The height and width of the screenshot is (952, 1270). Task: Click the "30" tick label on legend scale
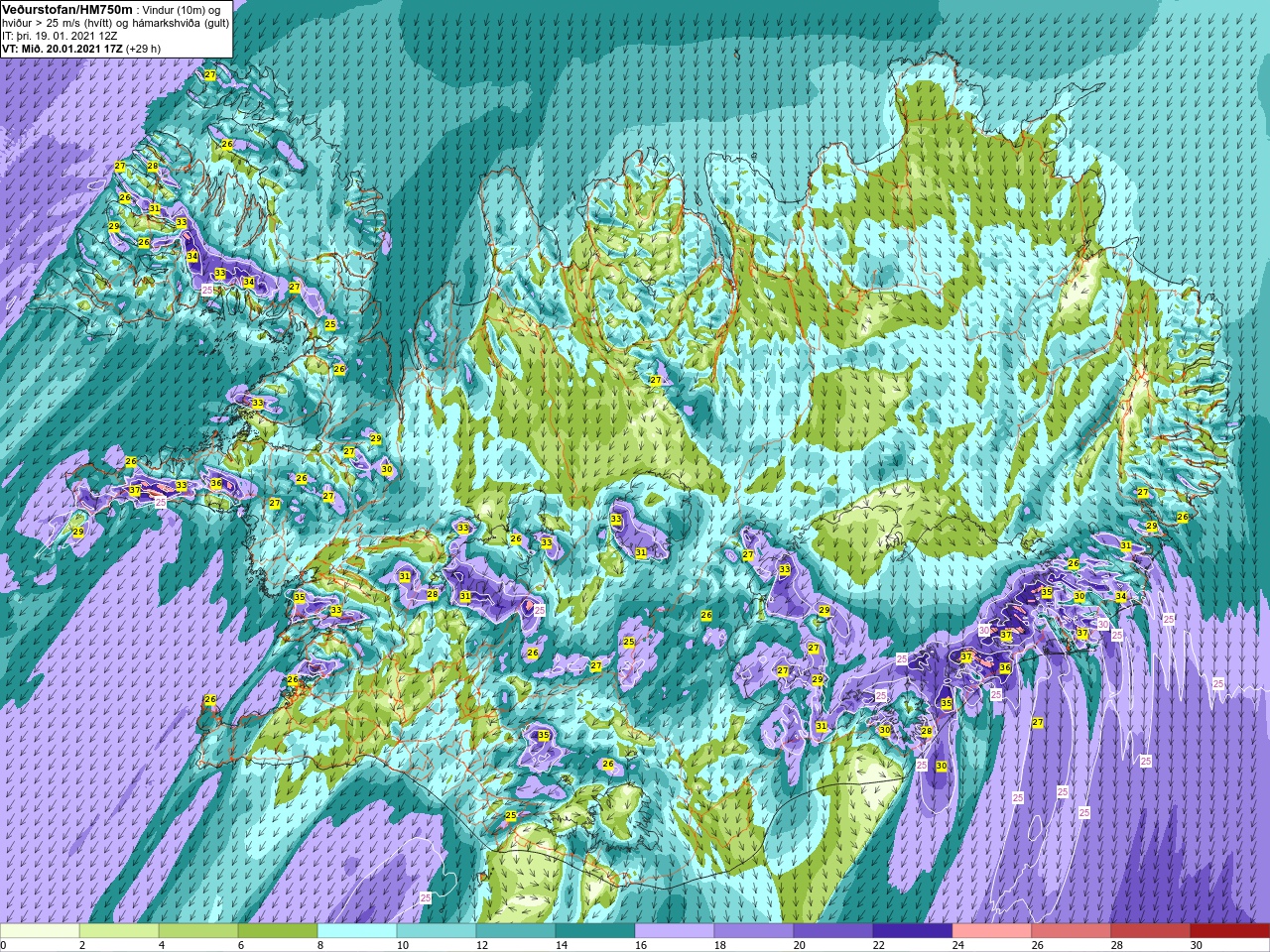click(x=1197, y=946)
